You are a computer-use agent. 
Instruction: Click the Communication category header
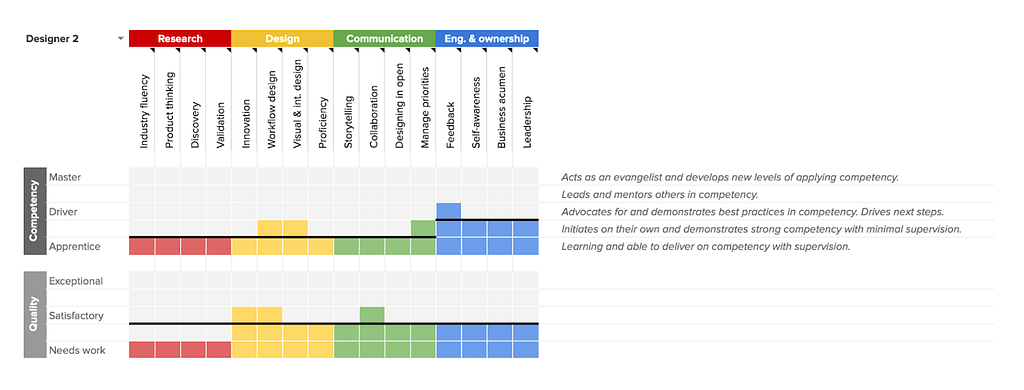pos(385,39)
